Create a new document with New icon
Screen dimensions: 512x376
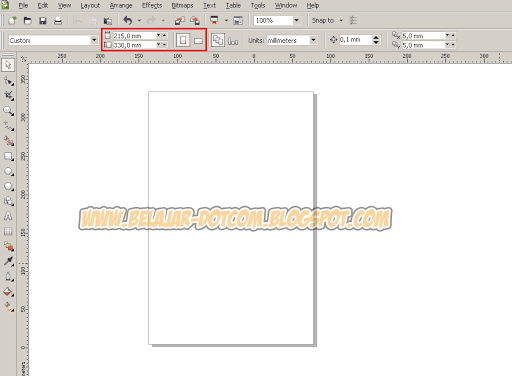12,21
